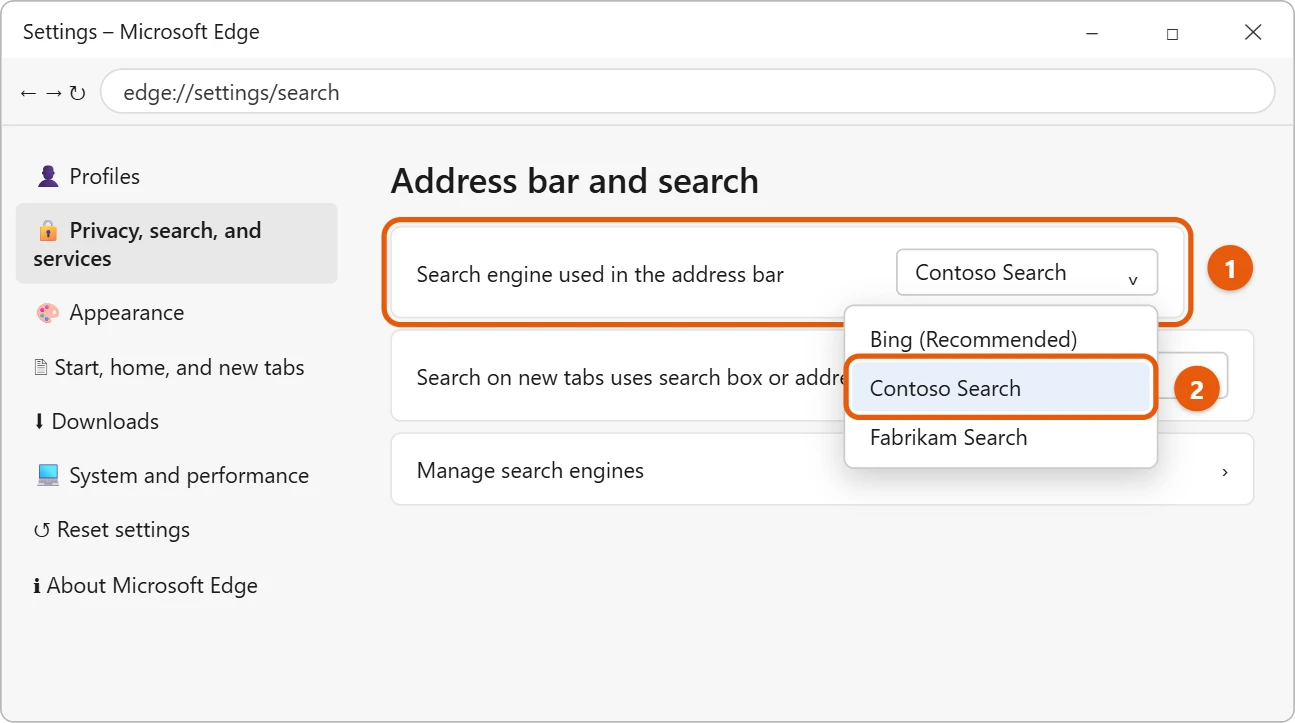Go back with the browser back arrow
Image resolution: width=1295 pixels, height=723 pixels.
(28, 93)
